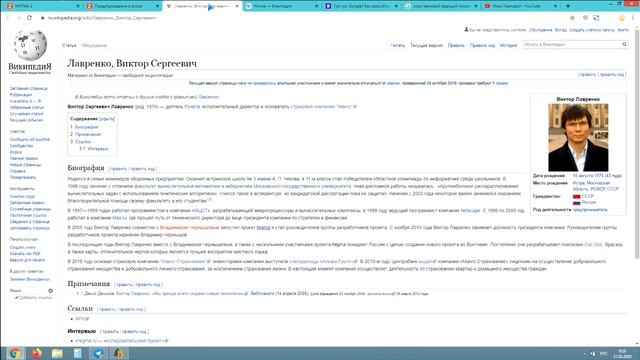640x360 pixels.
Task: Click предприниматель link in infobox
Action: pyautogui.click(x=590, y=209)
